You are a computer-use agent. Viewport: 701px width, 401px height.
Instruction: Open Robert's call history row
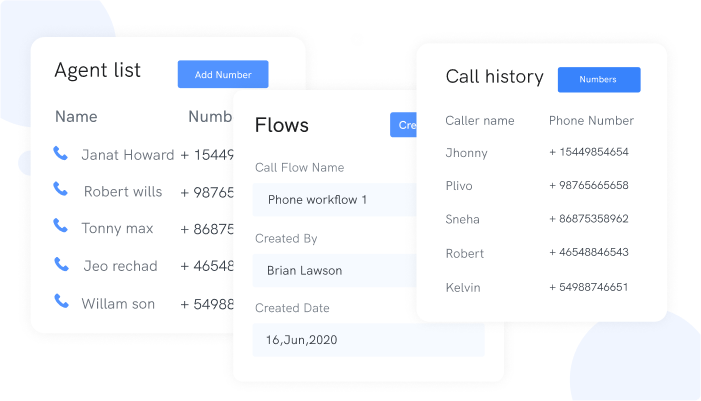pyautogui.click(x=464, y=253)
